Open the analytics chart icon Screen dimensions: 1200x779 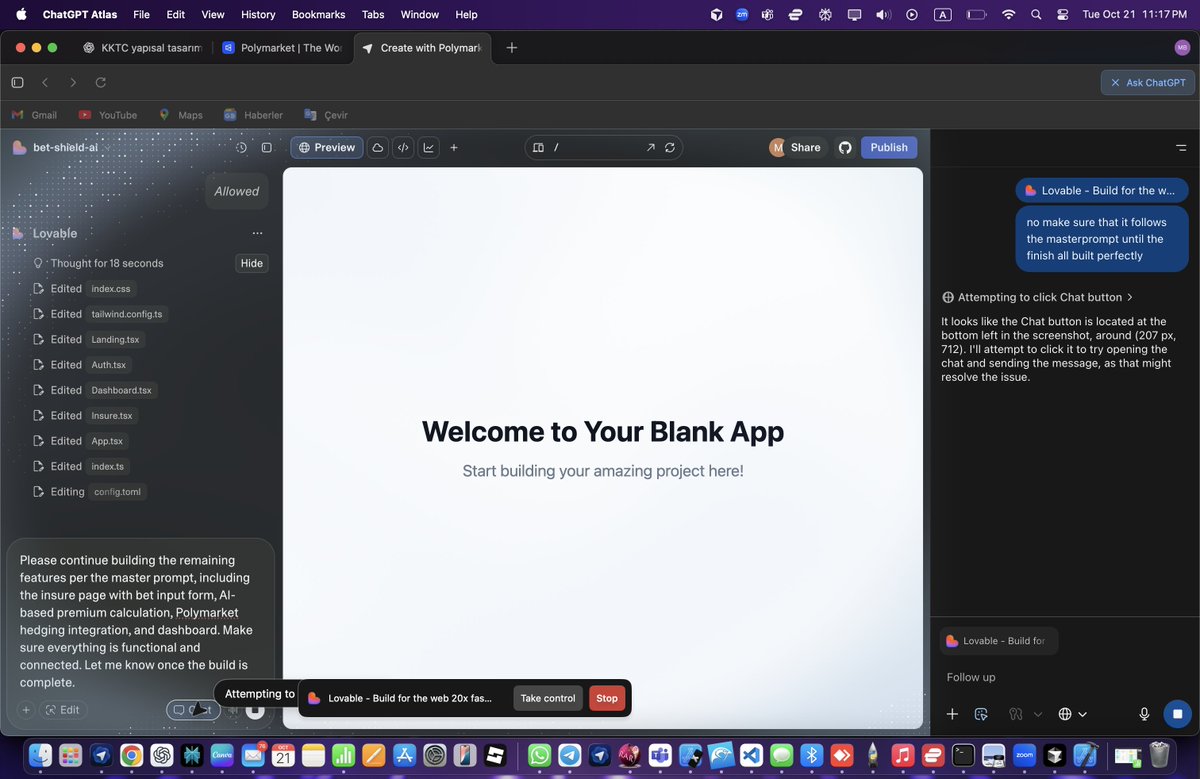coord(429,147)
